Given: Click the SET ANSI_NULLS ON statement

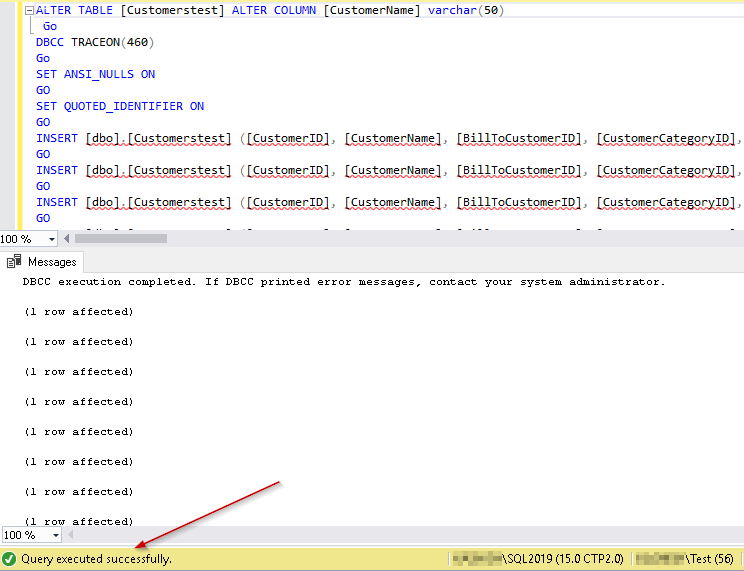Looking at the screenshot, I should pos(95,74).
